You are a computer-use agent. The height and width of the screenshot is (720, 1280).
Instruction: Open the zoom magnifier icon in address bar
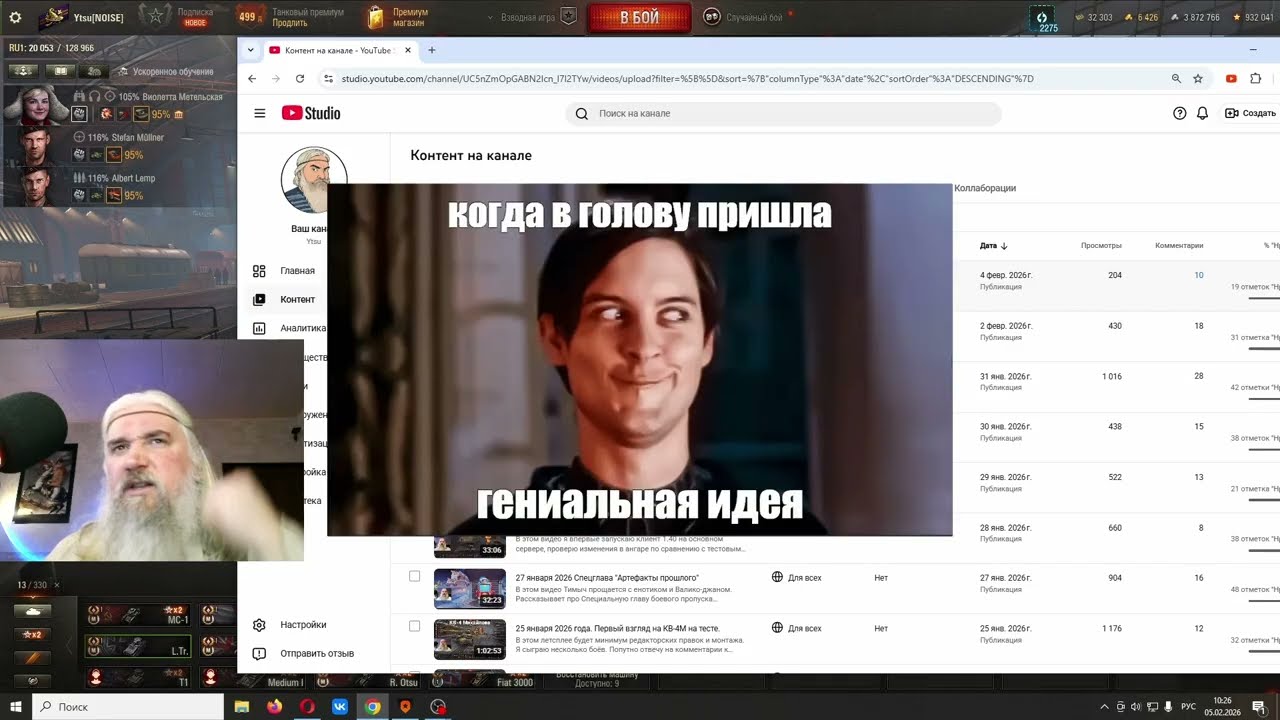(1176, 78)
